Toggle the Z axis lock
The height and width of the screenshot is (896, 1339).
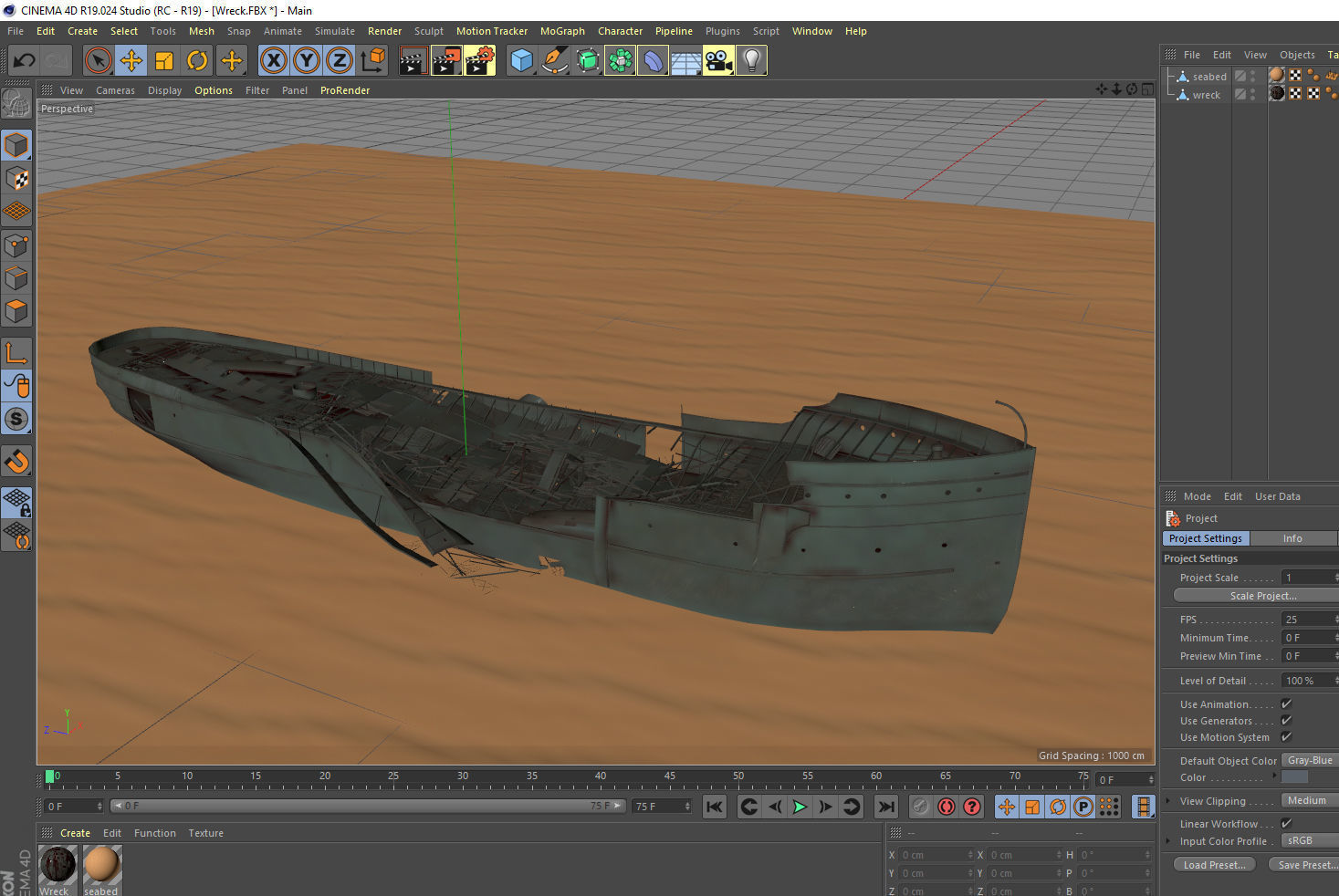[339, 61]
